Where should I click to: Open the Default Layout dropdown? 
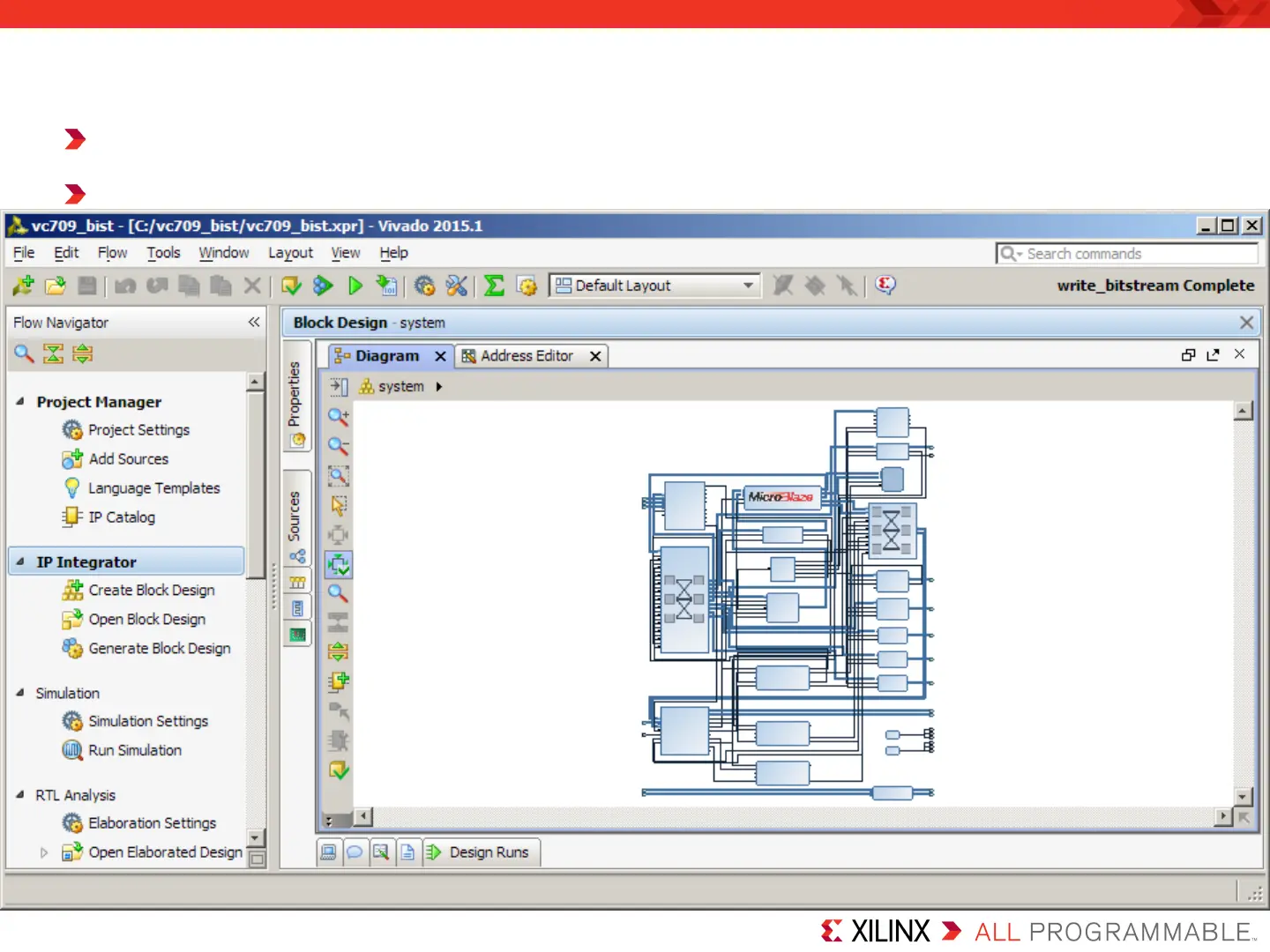654,286
